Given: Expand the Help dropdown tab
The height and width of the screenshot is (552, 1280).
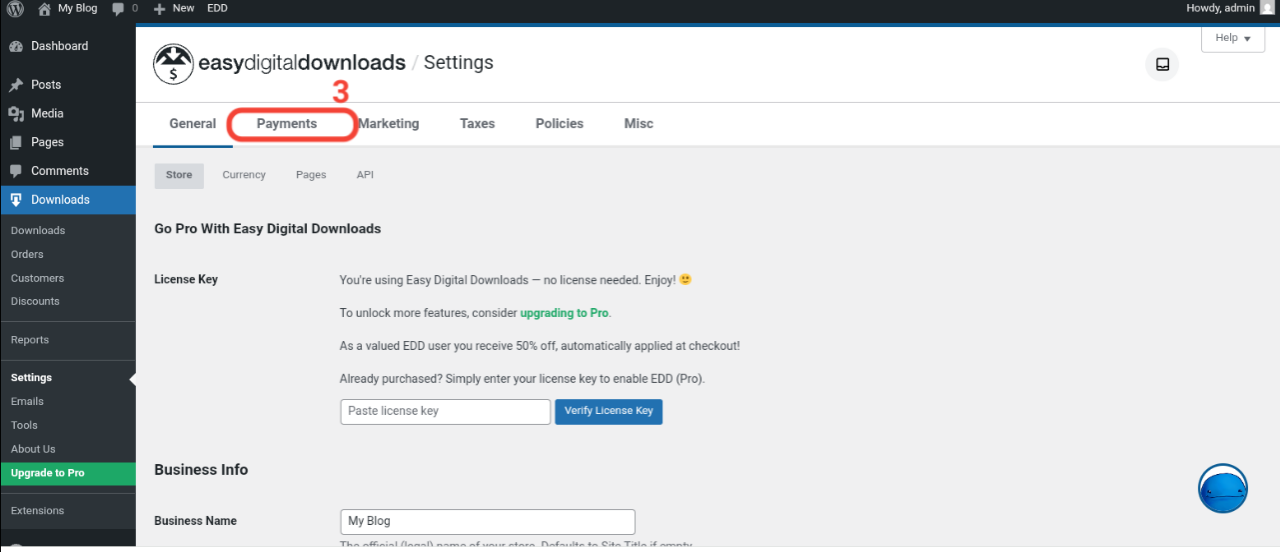Looking at the screenshot, I should (1233, 38).
